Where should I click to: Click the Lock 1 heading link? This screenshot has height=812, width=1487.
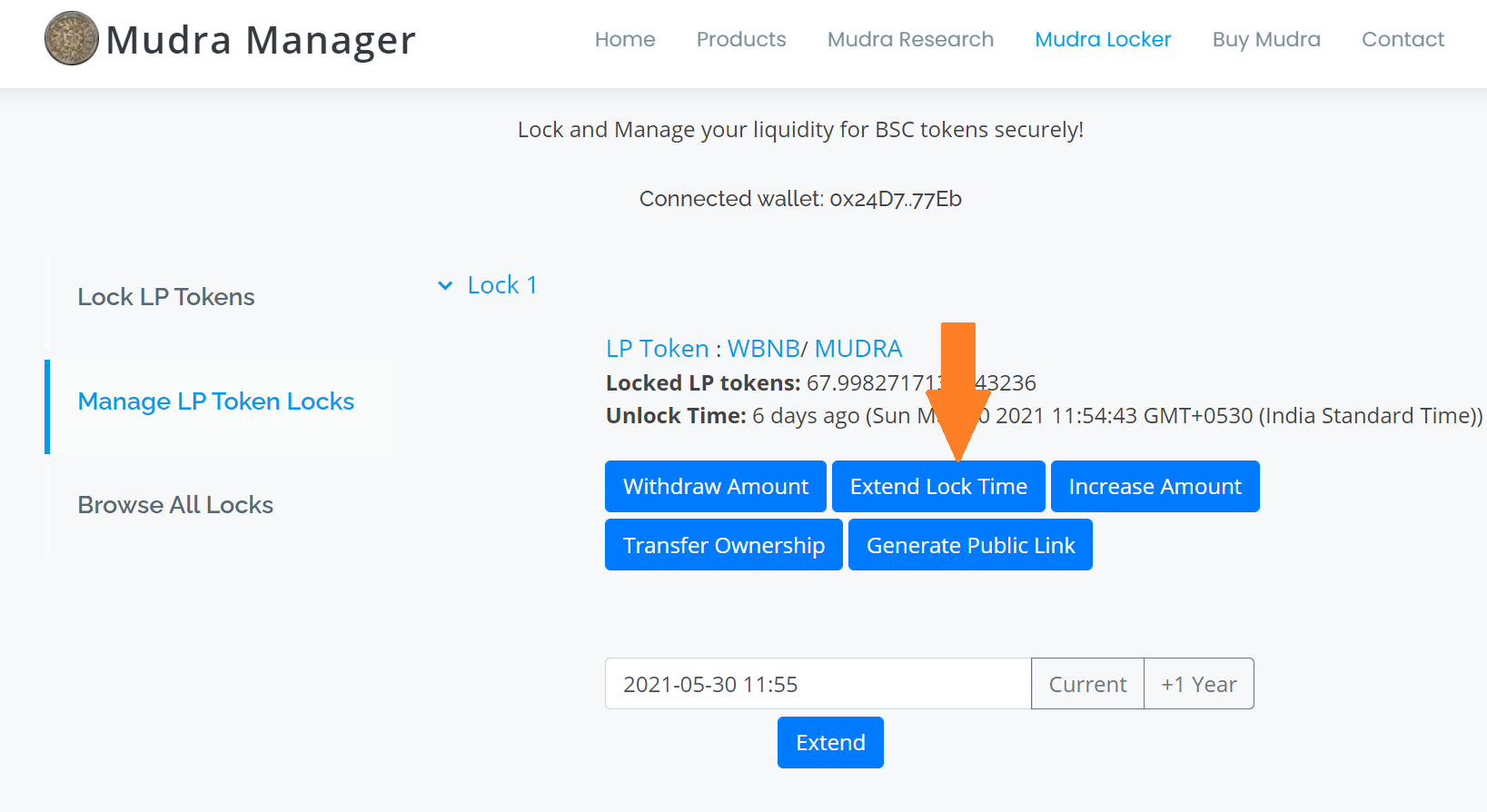(x=502, y=285)
